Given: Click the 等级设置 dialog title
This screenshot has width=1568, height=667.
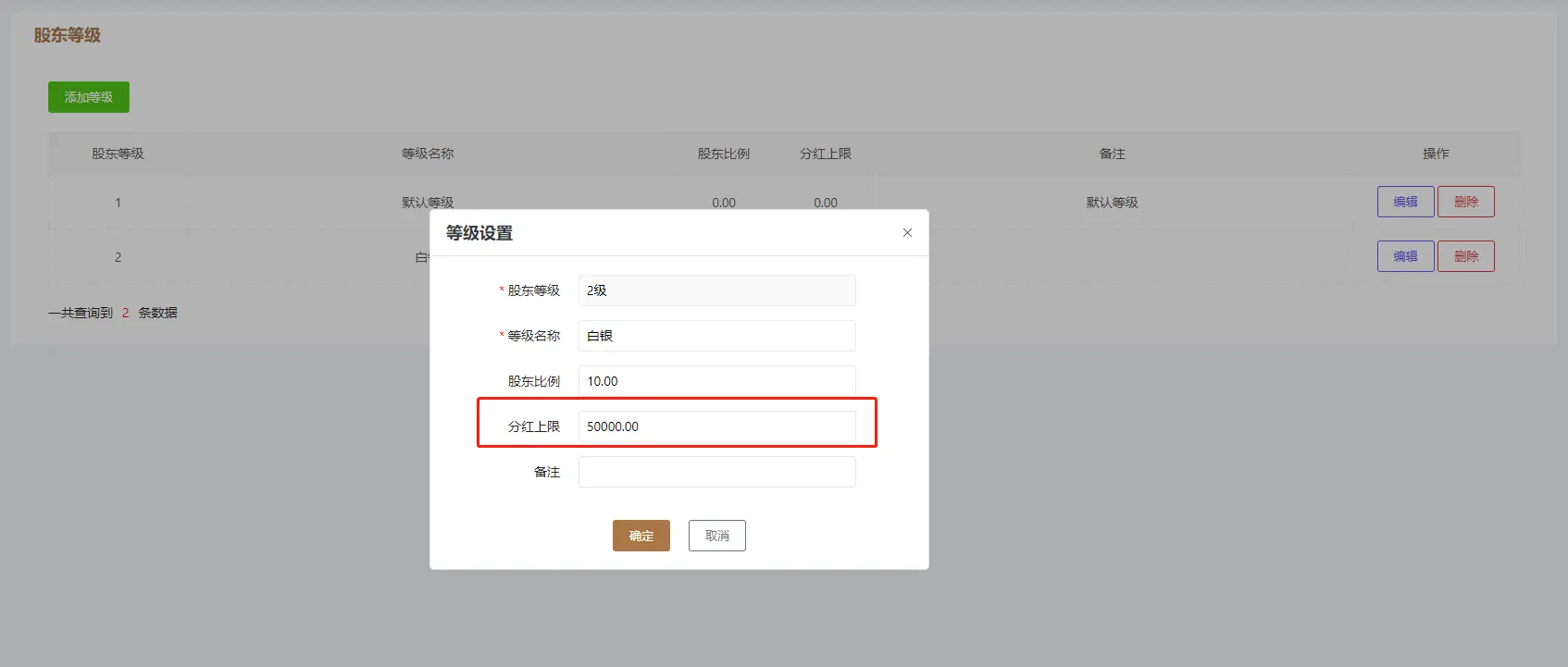Looking at the screenshot, I should (479, 233).
